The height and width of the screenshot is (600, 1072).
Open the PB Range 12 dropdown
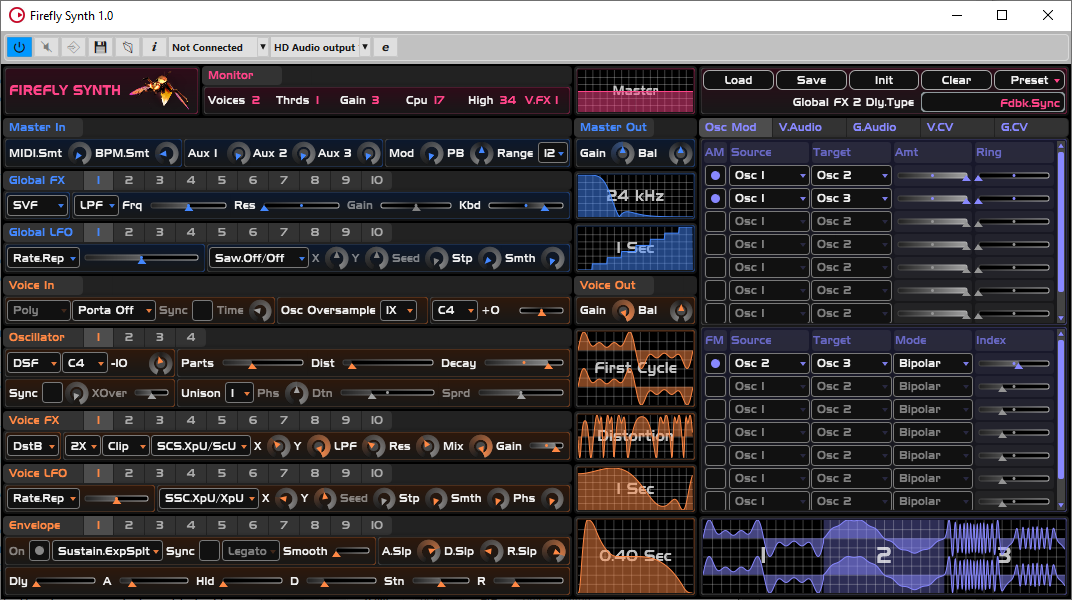553,154
